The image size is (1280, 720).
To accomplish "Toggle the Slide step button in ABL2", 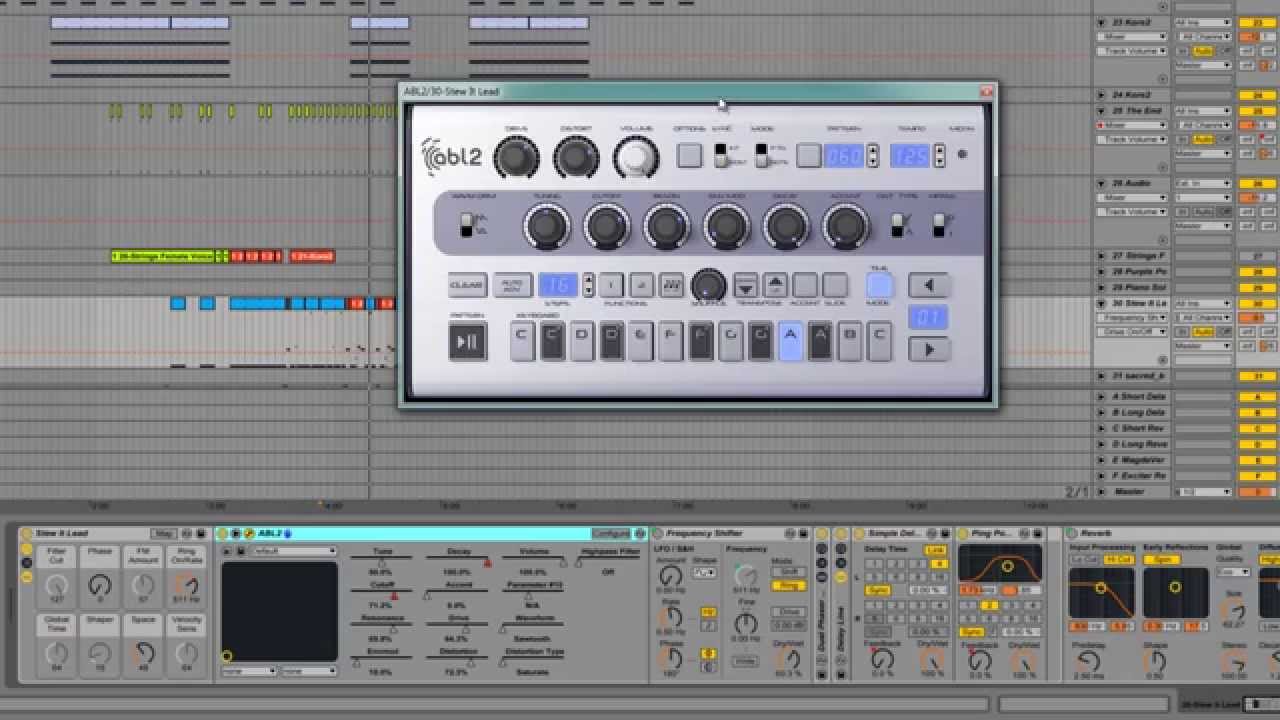I will point(835,285).
